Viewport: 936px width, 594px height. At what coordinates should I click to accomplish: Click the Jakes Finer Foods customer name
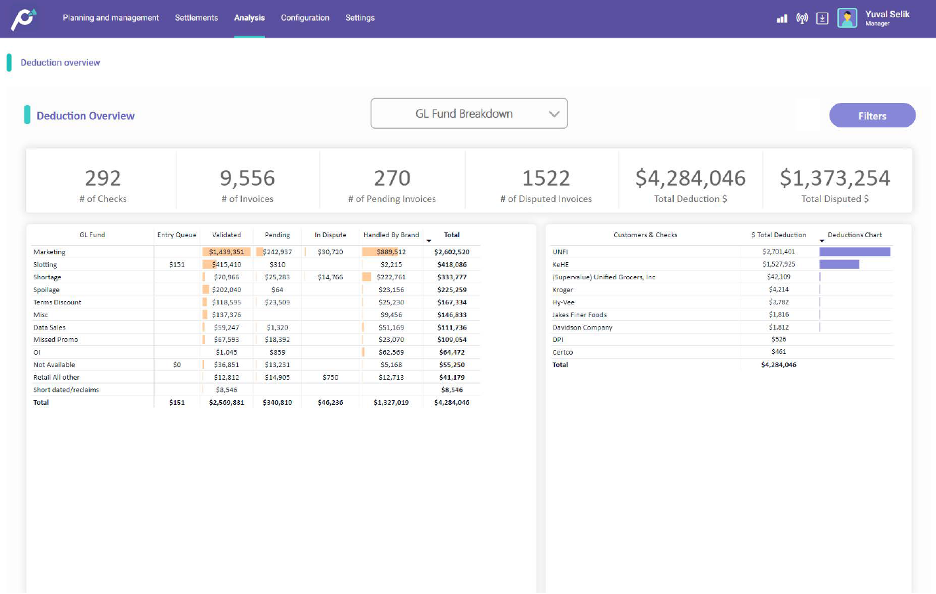tap(580, 315)
